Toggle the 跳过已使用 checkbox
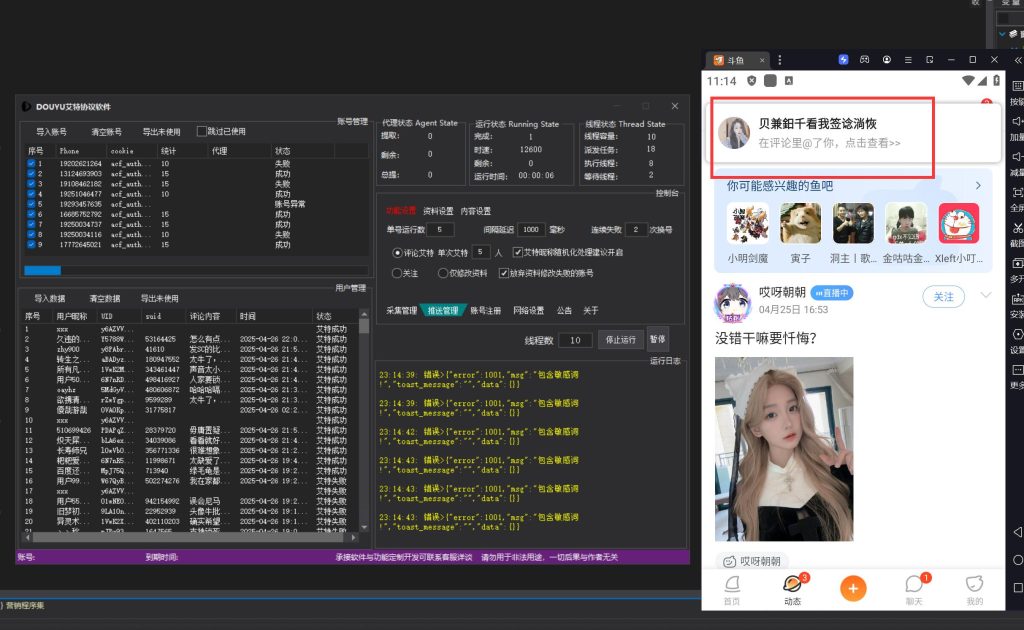This screenshot has height=630, width=1024. (202, 131)
